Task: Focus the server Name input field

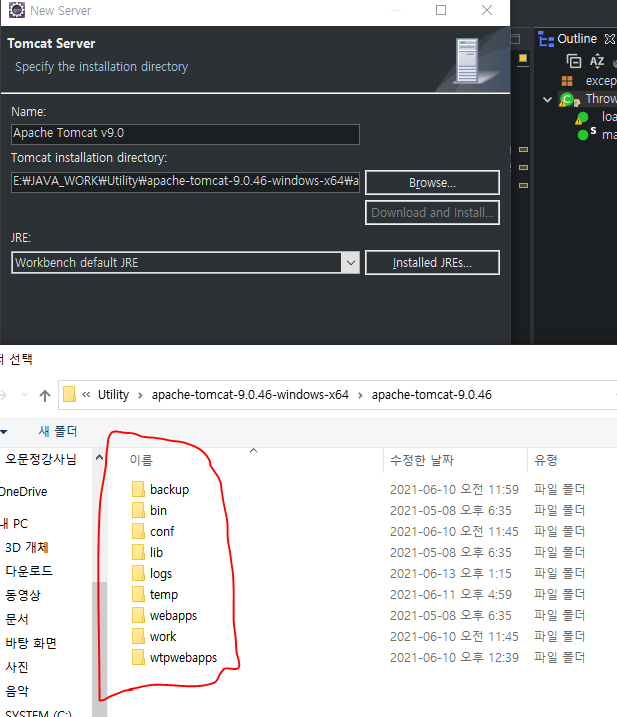Action: [185, 134]
